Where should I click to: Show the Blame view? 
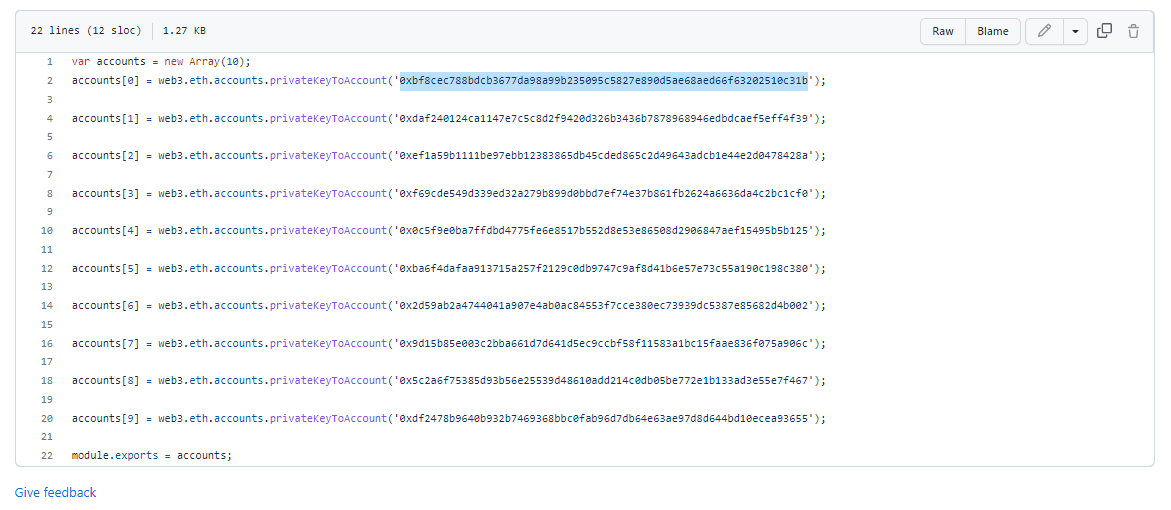993,31
